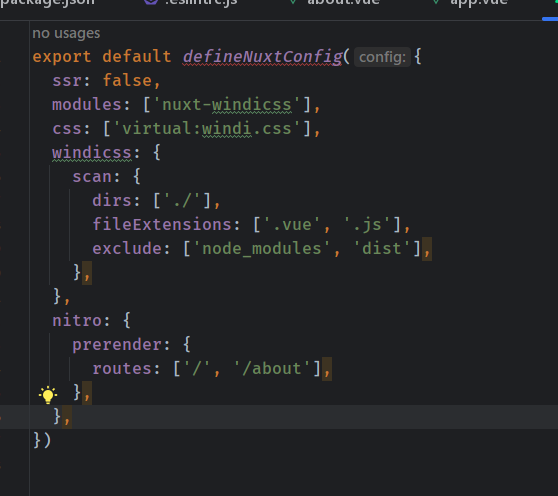This screenshot has height=496, width=558.
Task: Click the 'export' keyword
Action: pyautogui.click(x=62, y=57)
